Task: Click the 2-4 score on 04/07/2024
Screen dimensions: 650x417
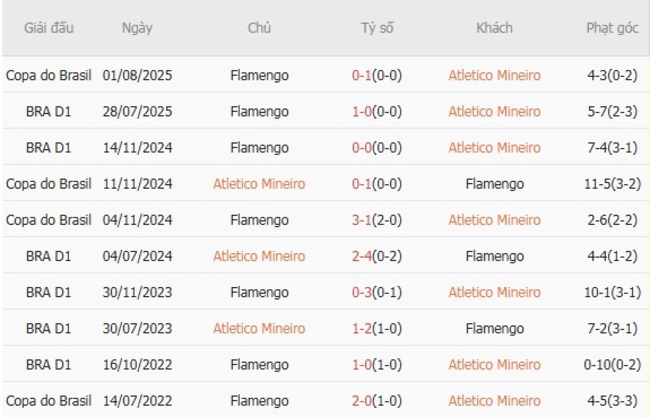Action: (364, 256)
